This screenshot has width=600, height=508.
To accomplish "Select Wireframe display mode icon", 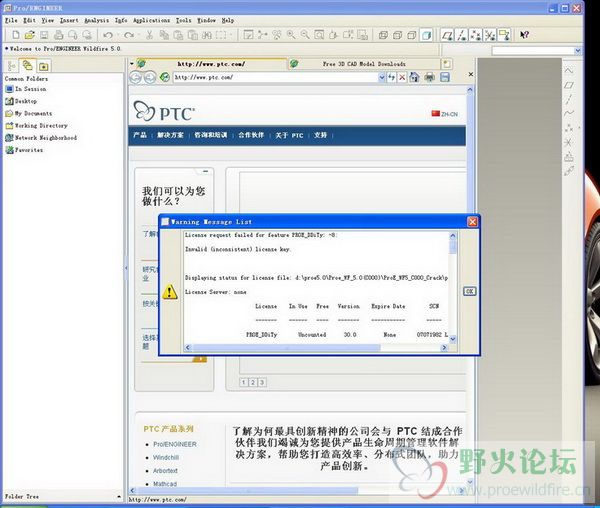I will pos(383,36).
